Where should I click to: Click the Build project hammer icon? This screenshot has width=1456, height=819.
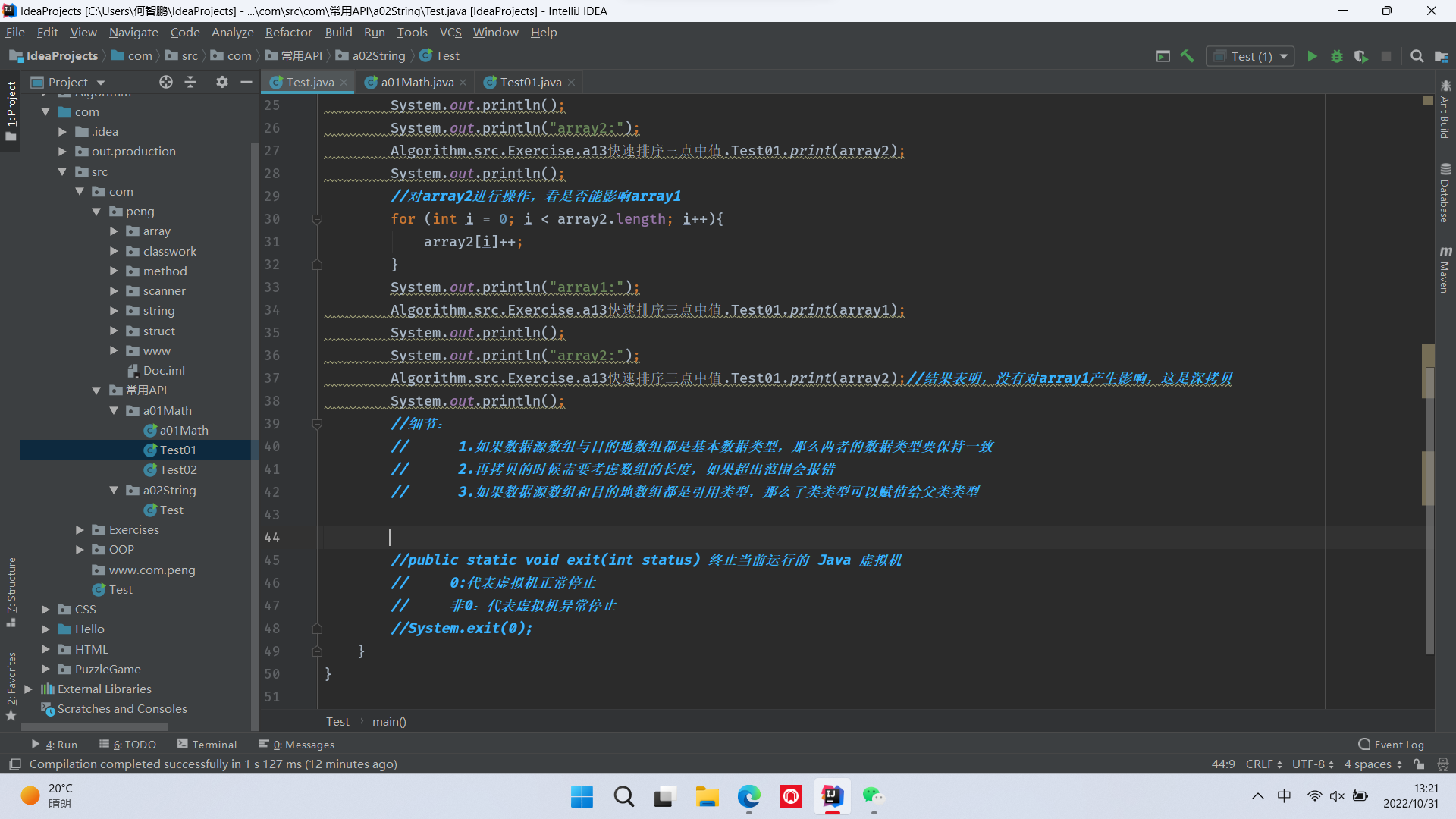point(1188,56)
